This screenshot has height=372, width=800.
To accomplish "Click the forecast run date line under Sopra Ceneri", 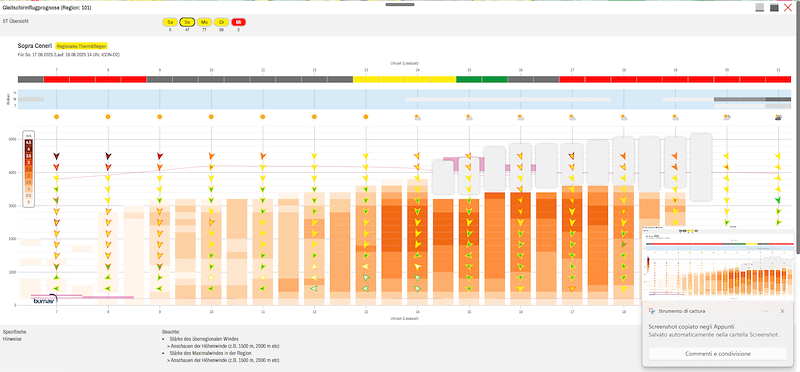I will point(68,54).
